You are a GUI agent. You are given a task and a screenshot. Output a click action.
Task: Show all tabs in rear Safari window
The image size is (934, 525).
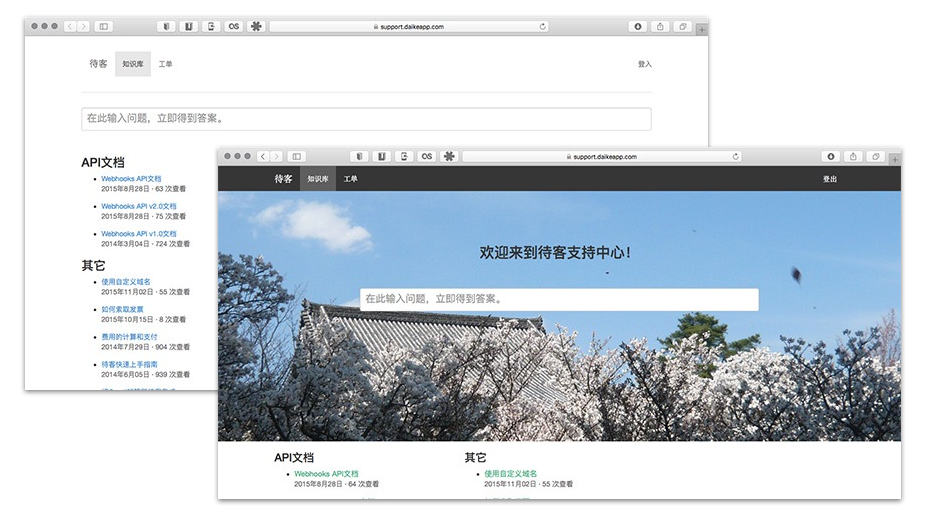[683, 26]
